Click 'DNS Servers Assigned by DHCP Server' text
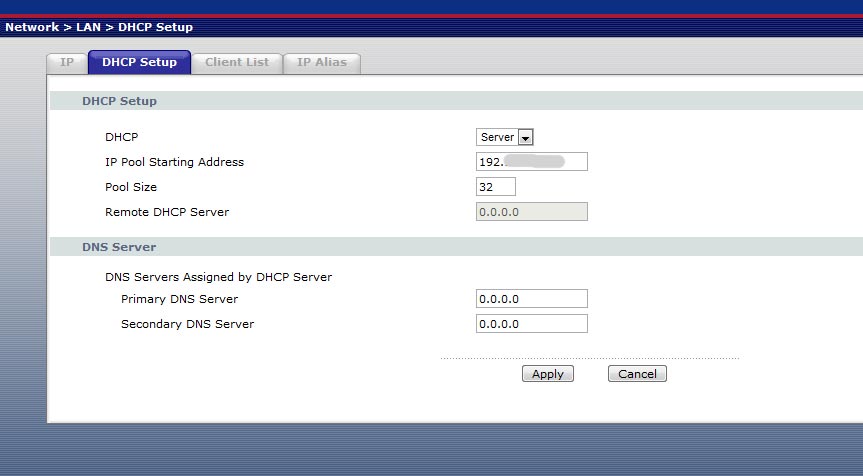The image size is (863, 476). coord(219,277)
